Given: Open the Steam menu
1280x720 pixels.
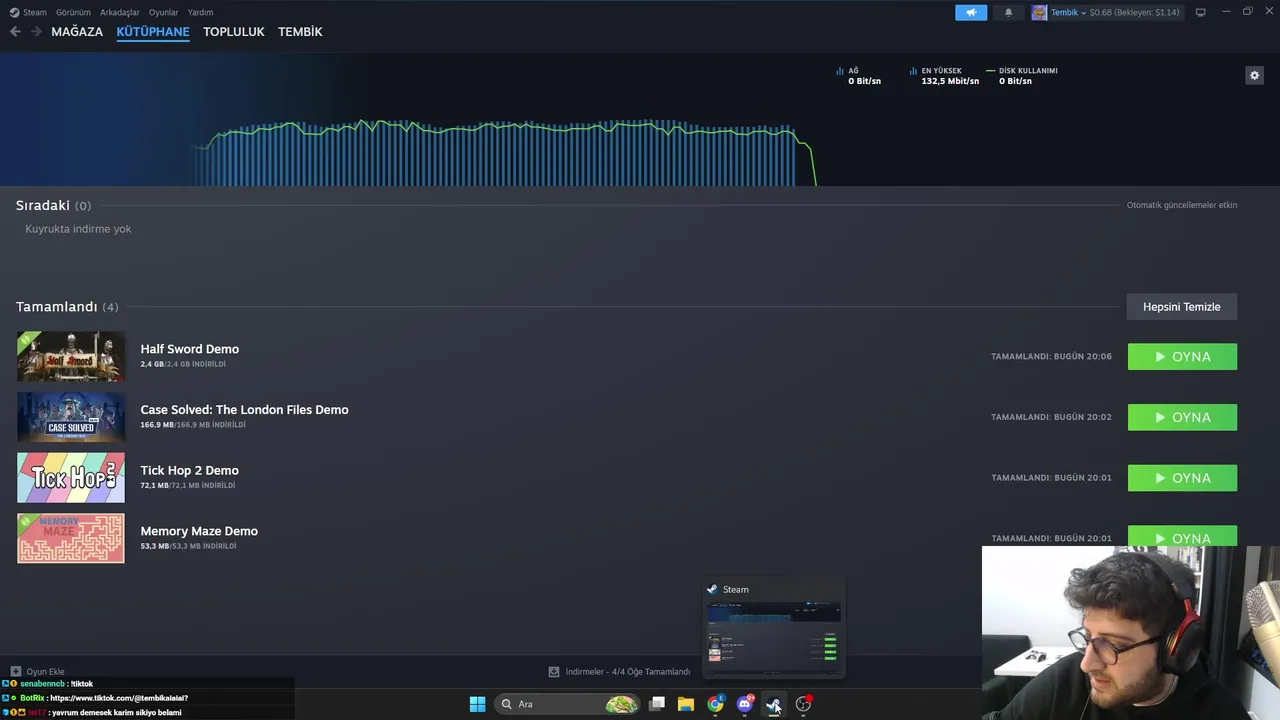Looking at the screenshot, I should [28, 12].
